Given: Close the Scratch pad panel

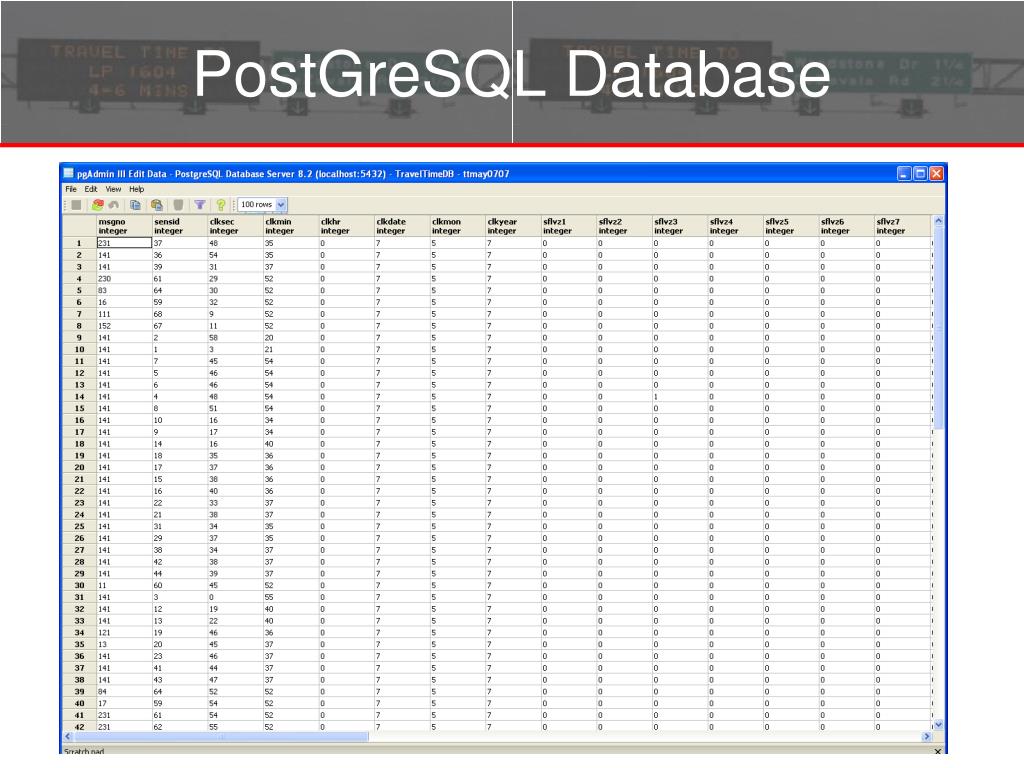Looking at the screenshot, I should click(x=938, y=751).
